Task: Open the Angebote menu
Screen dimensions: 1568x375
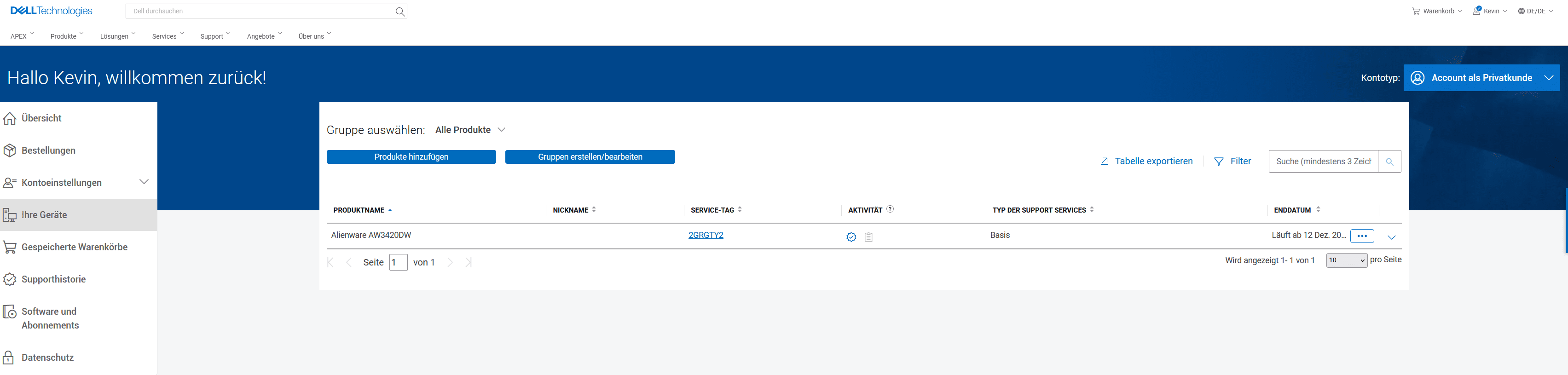Action: pos(264,36)
